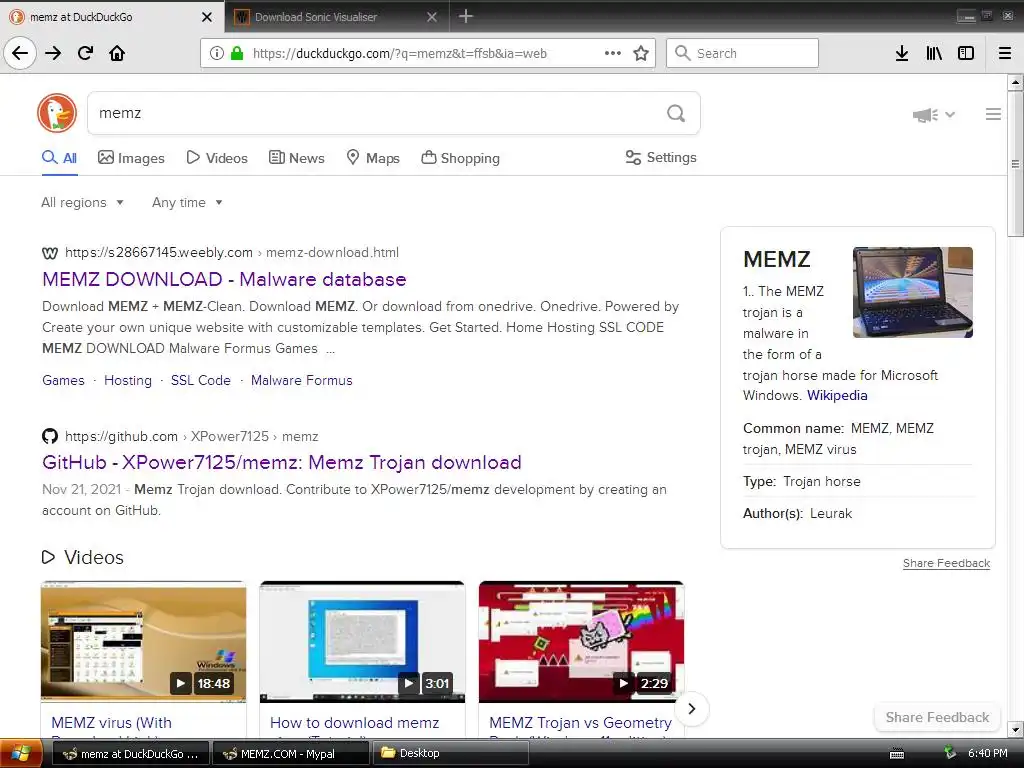Switch to News results

click(296, 158)
